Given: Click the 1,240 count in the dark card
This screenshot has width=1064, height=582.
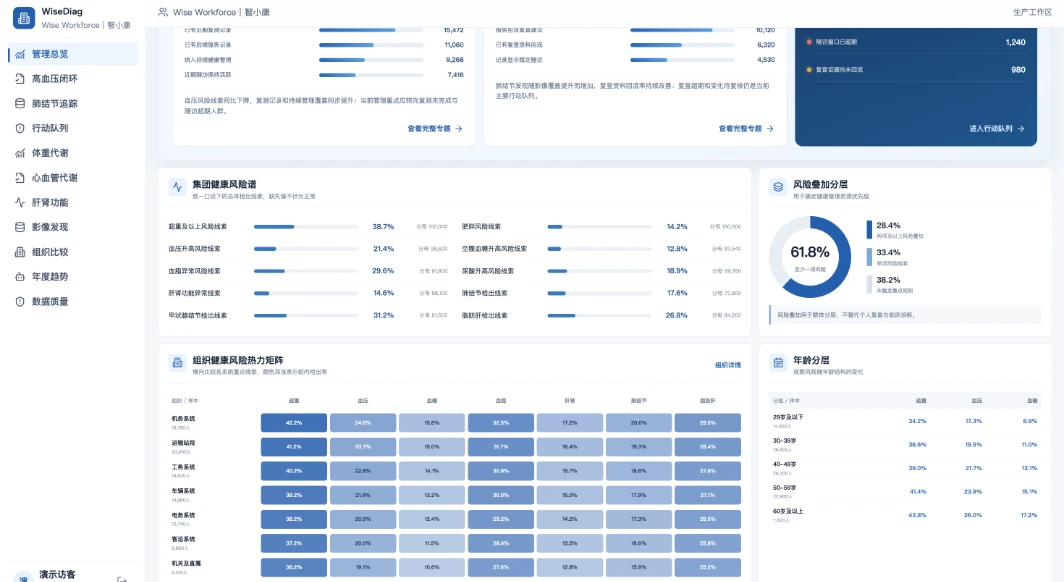Looking at the screenshot, I should (1015, 42).
